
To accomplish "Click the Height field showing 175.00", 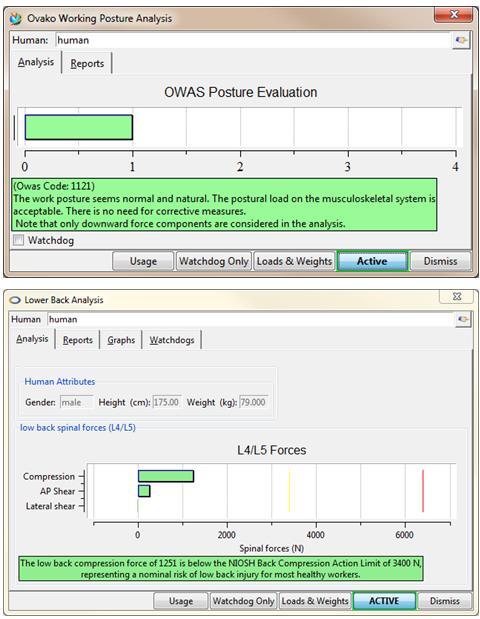I will 167,402.
